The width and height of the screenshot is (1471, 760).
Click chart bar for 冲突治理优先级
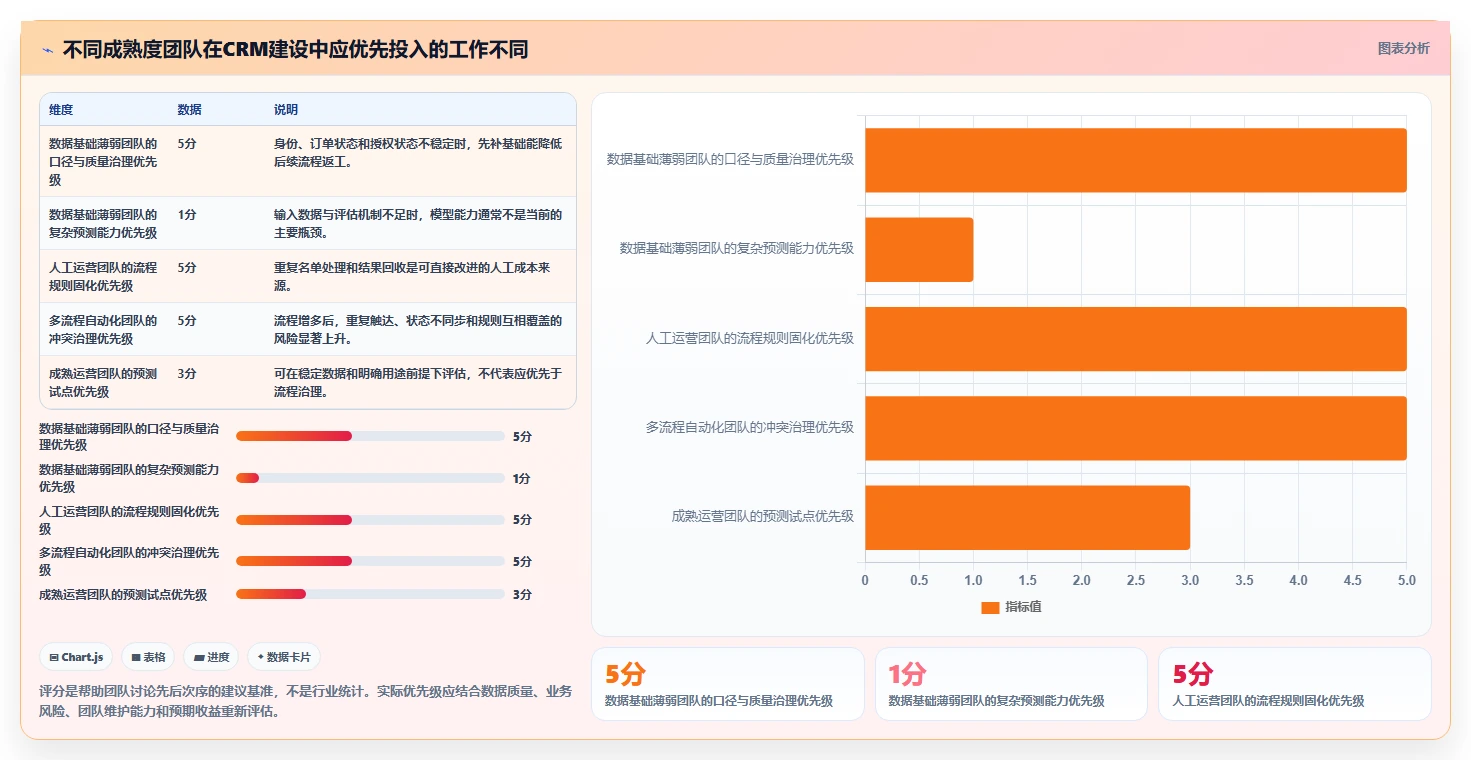click(1136, 428)
